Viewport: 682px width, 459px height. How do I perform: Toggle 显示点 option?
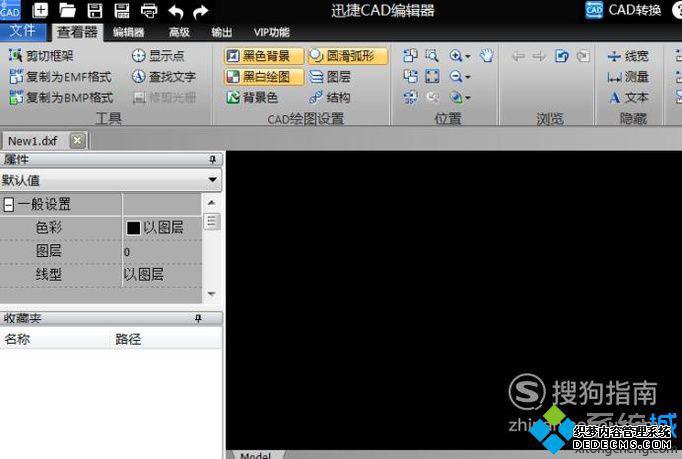158,56
